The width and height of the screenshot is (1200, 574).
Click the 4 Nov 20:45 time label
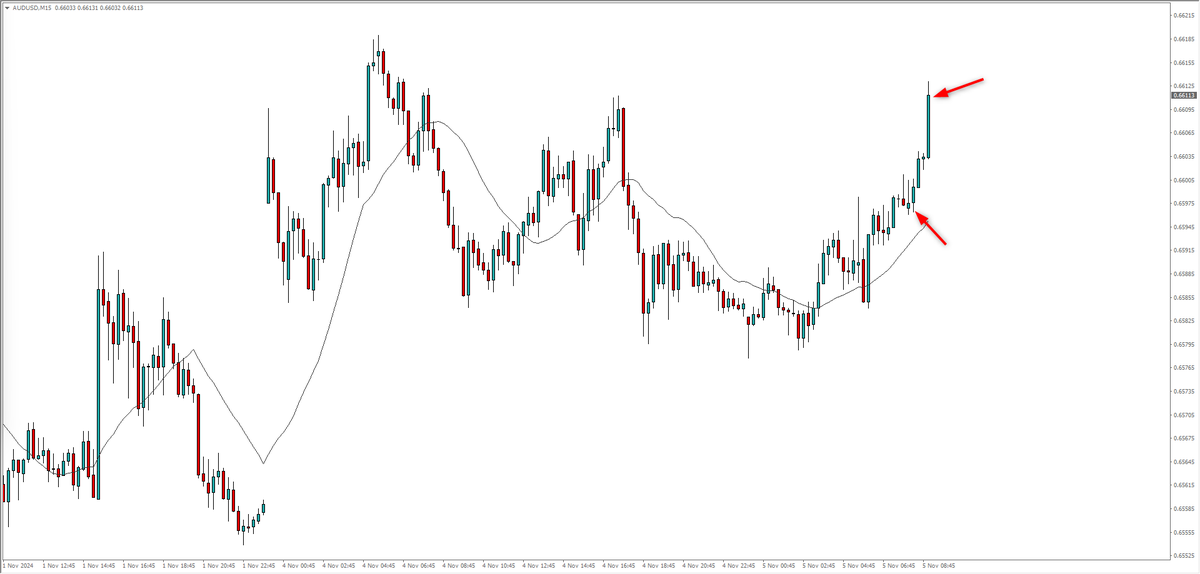698,566
